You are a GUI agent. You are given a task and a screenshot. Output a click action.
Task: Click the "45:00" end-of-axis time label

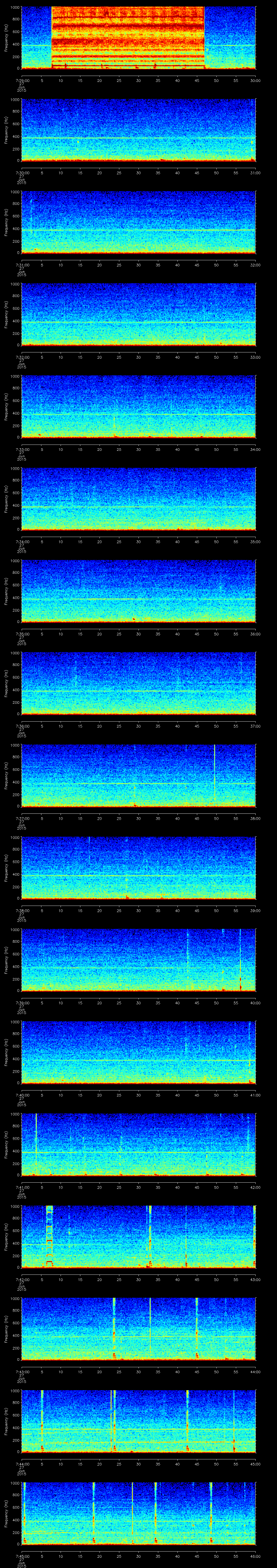pyautogui.click(x=255, y=1464)
